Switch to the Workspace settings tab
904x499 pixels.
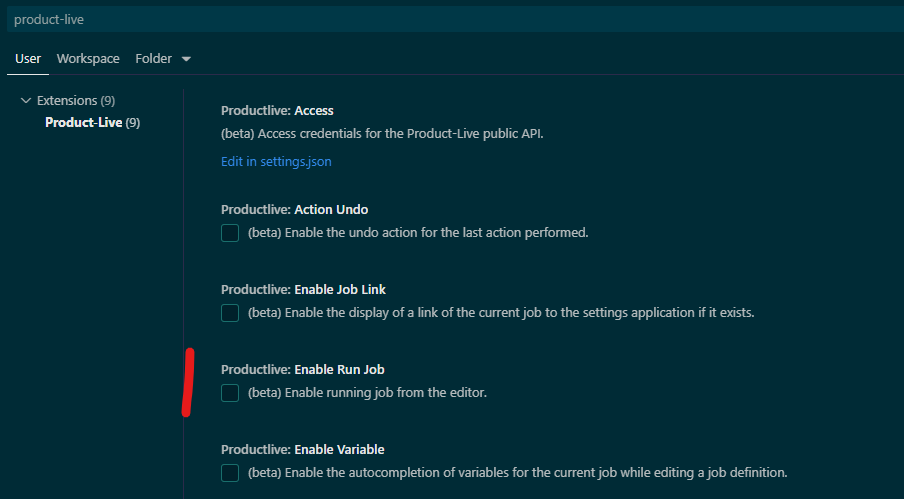point(88,59)
